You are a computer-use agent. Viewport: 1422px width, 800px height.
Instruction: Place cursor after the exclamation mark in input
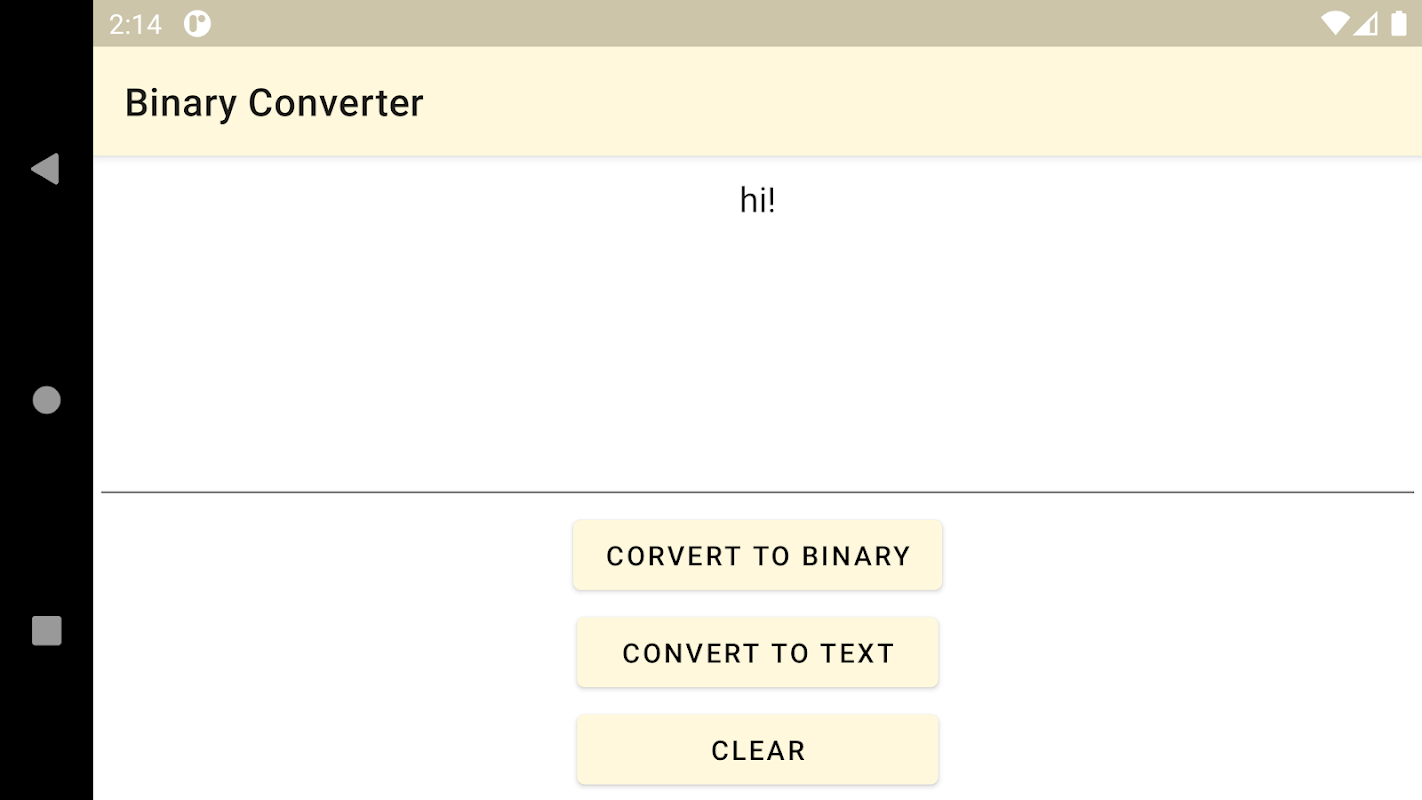778,201
